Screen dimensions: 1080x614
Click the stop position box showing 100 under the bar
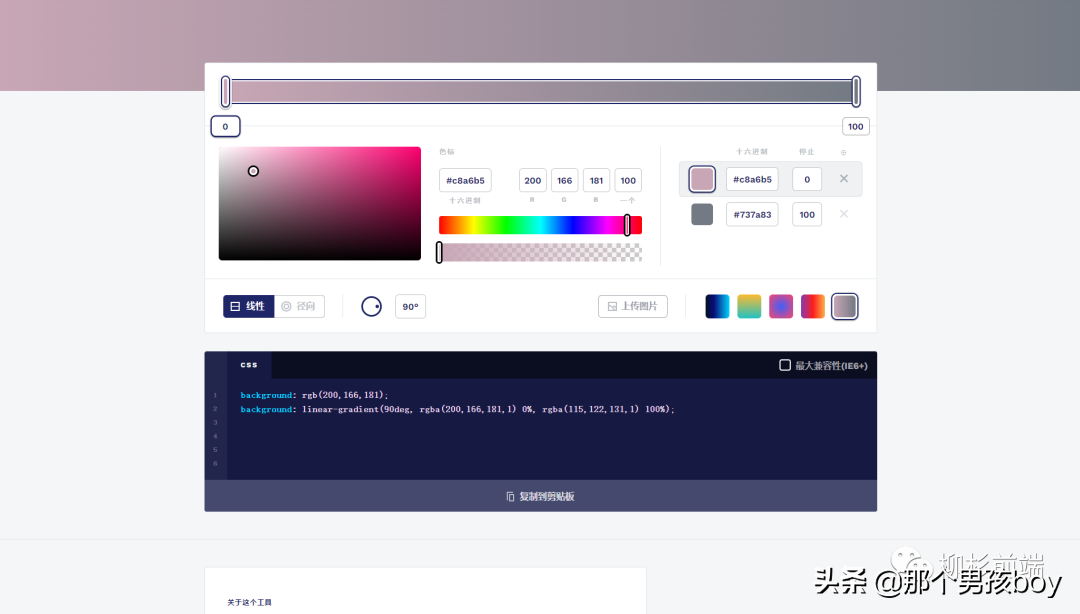click(855, 126)
